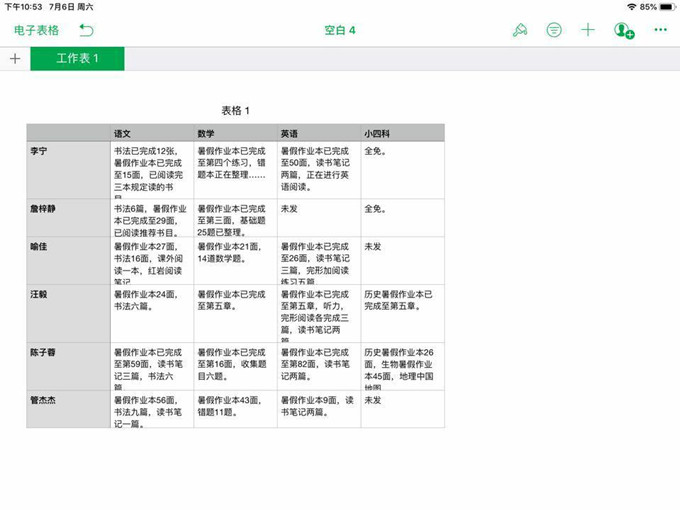
Task: Open the sort and filter icon
Action: [x=554, y=30]
